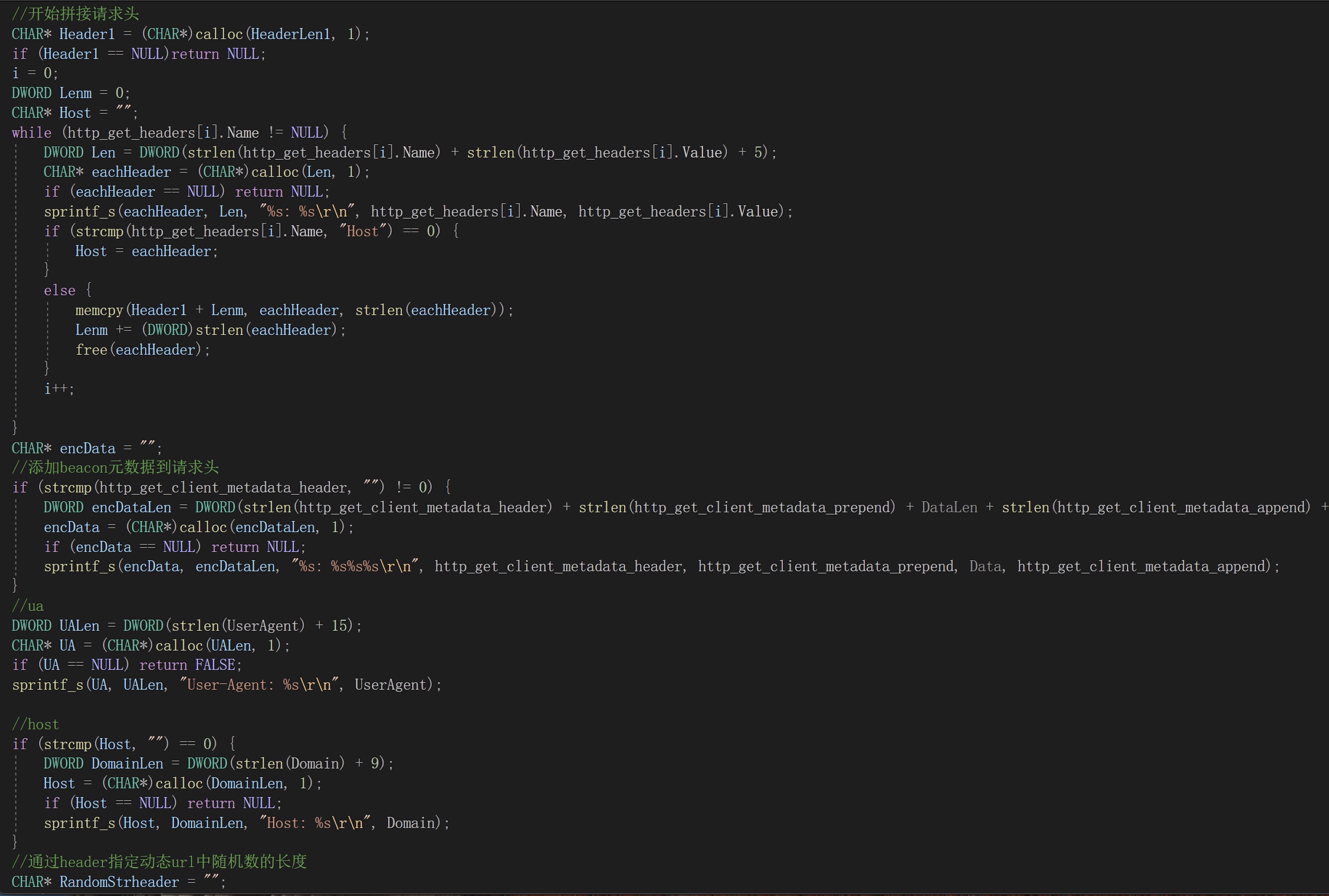Click the "Host: %s\r\n" format string
Viewport: 1329px width, 896px height.
point(314,824)
